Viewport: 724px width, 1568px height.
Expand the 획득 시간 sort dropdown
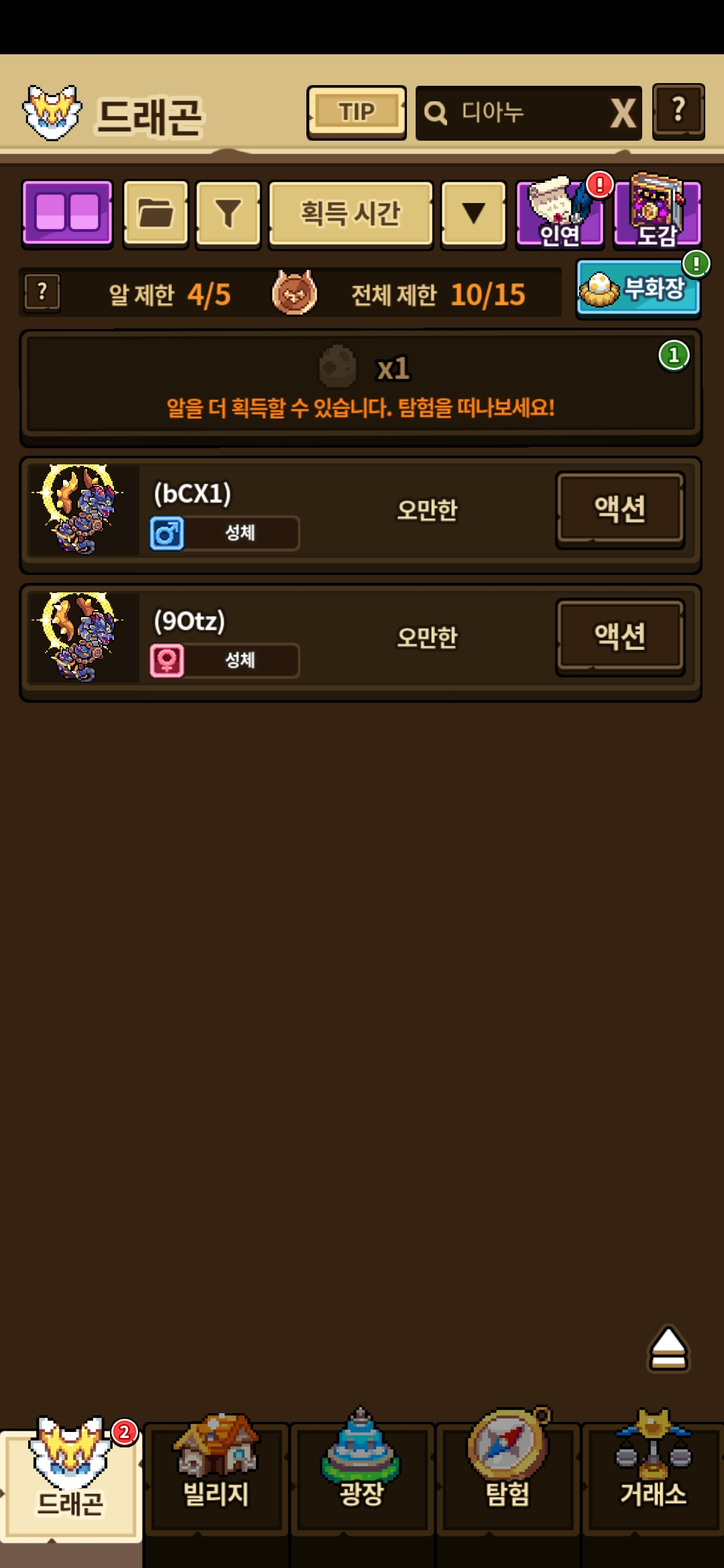(x=351, y=213)
